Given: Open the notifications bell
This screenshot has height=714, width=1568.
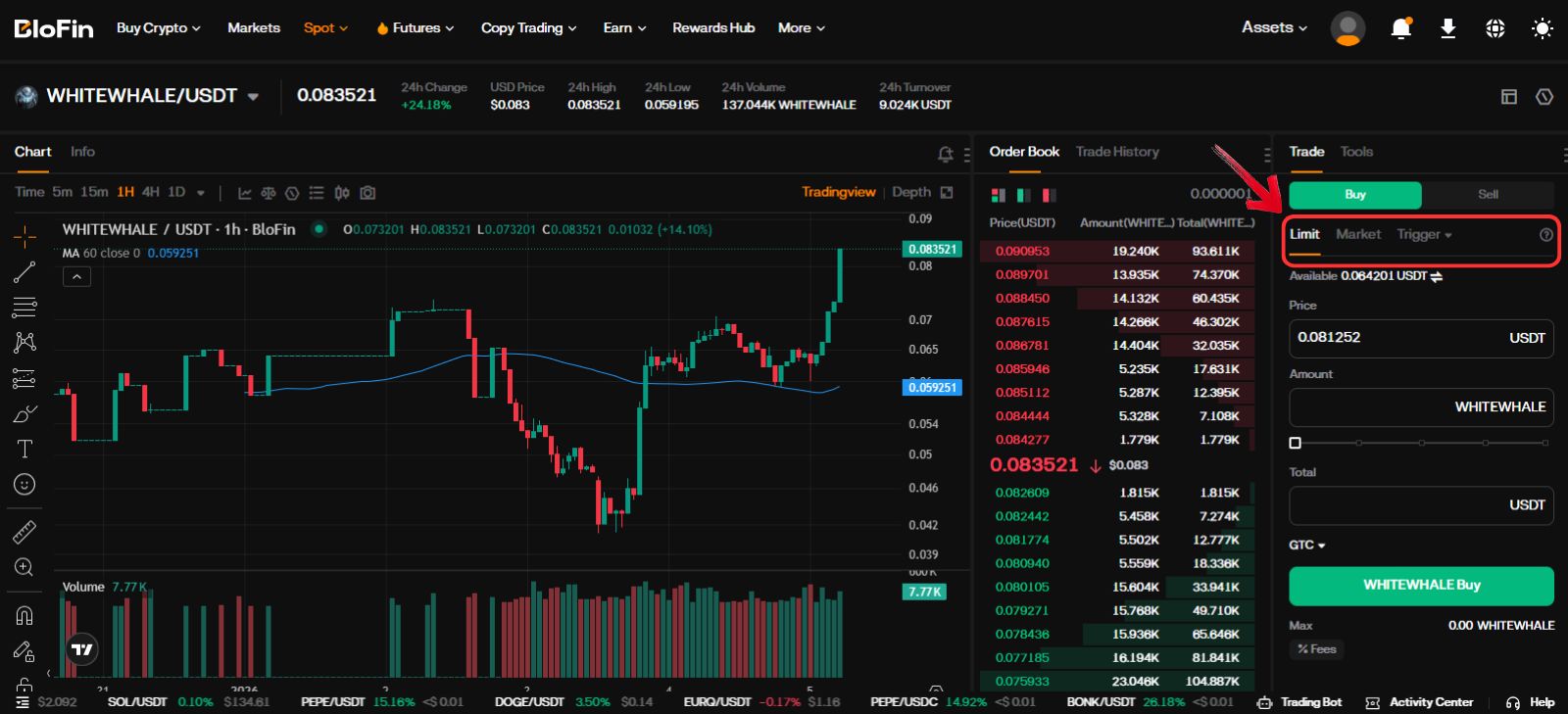Looking at the screenshot, I should (x=1400, y=28).
